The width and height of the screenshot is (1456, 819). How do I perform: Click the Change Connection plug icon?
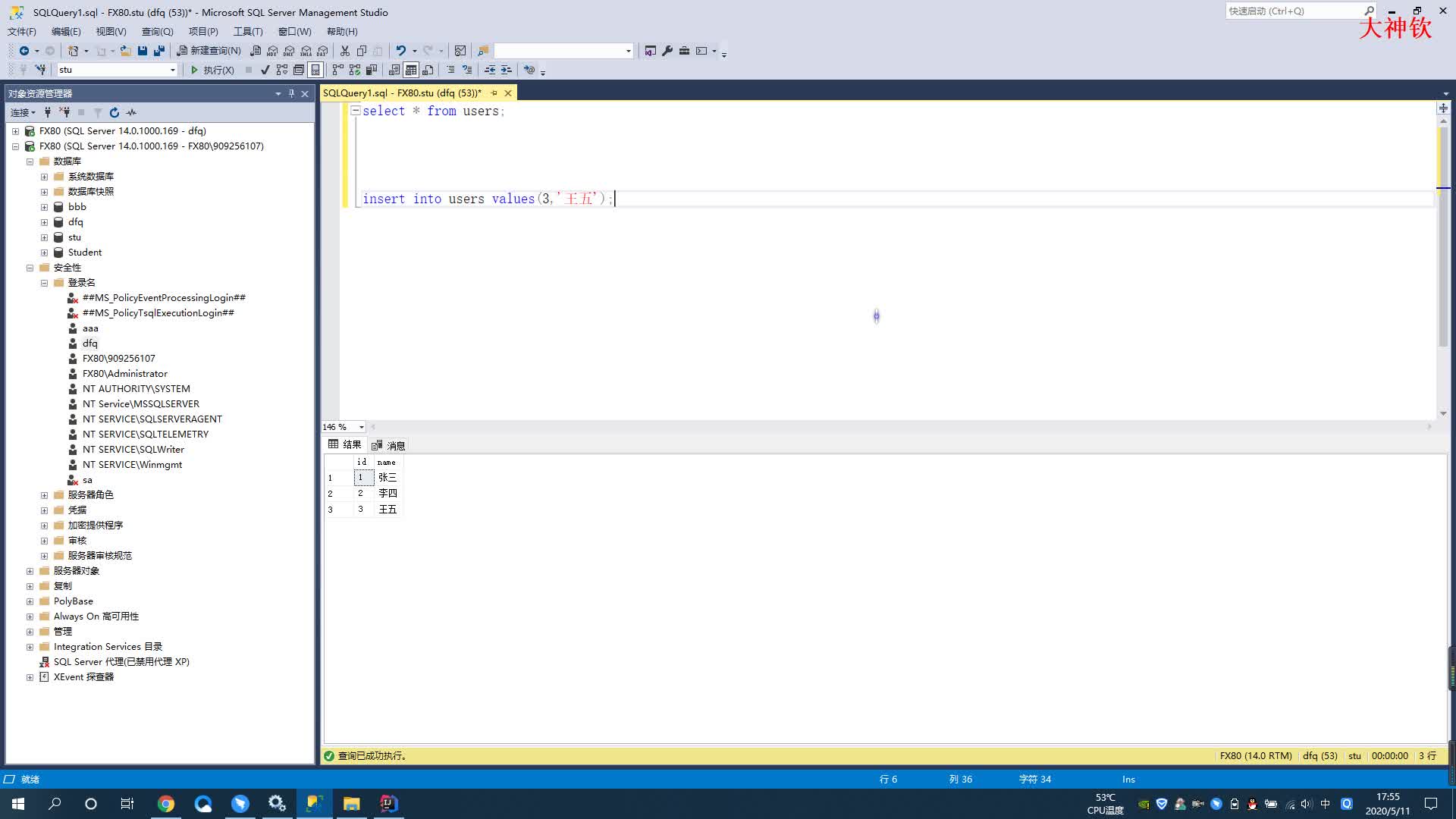coord(40,70)
